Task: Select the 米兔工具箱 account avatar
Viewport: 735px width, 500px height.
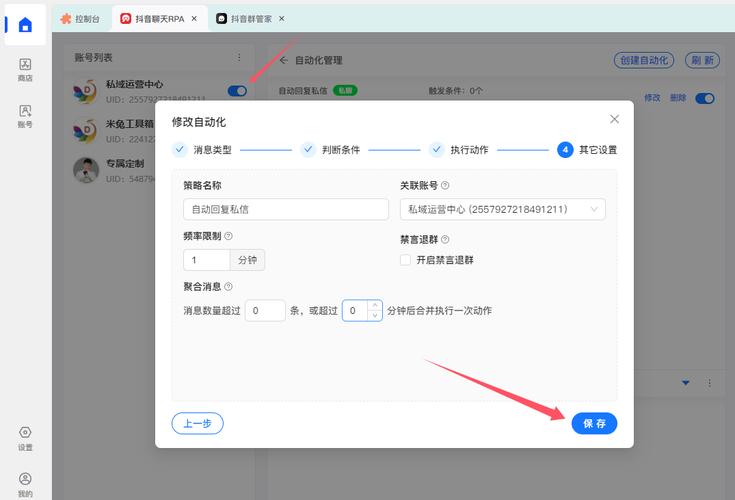Action: (85, 131)
